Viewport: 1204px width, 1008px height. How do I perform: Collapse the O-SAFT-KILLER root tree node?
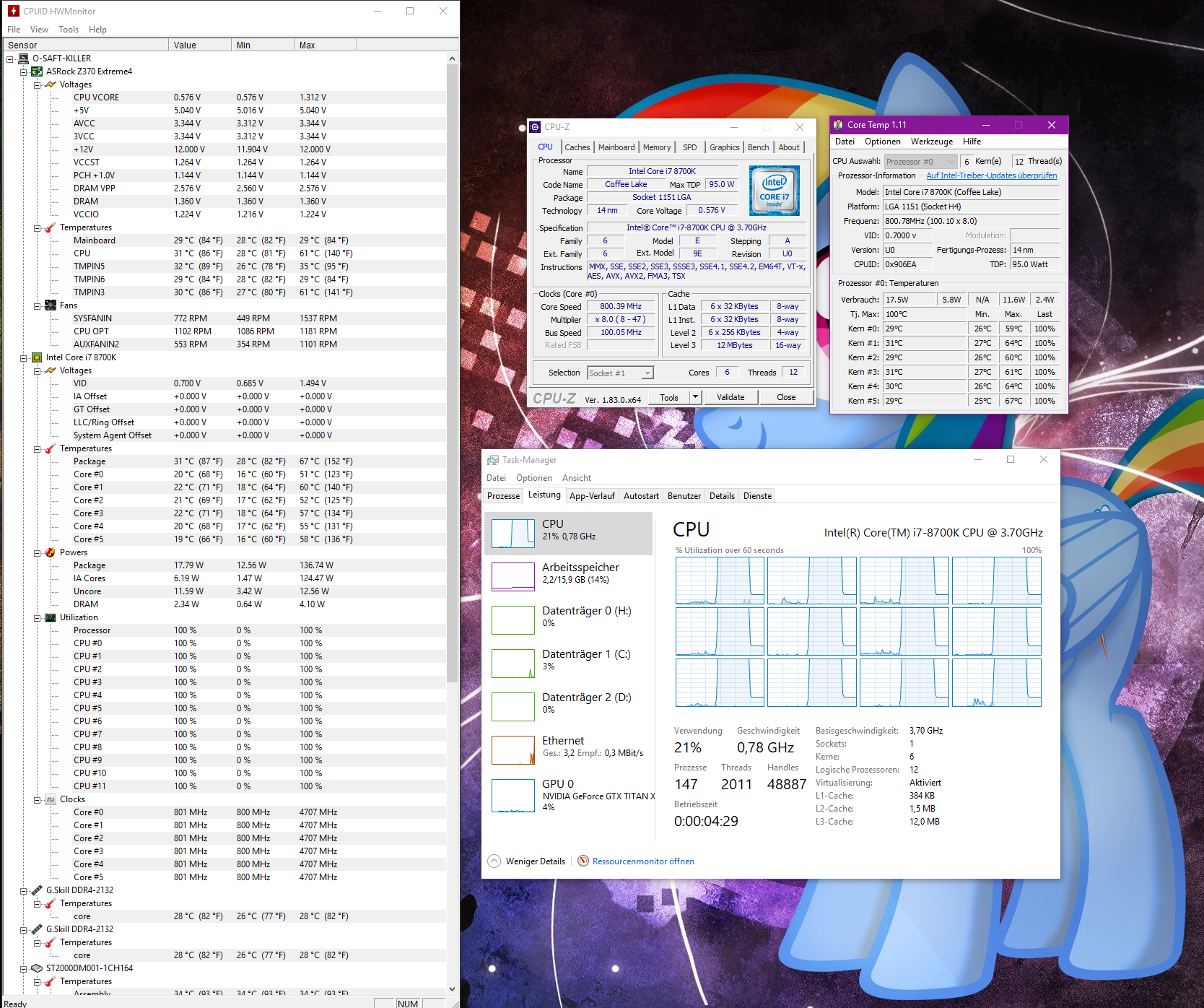pos(10,59)
